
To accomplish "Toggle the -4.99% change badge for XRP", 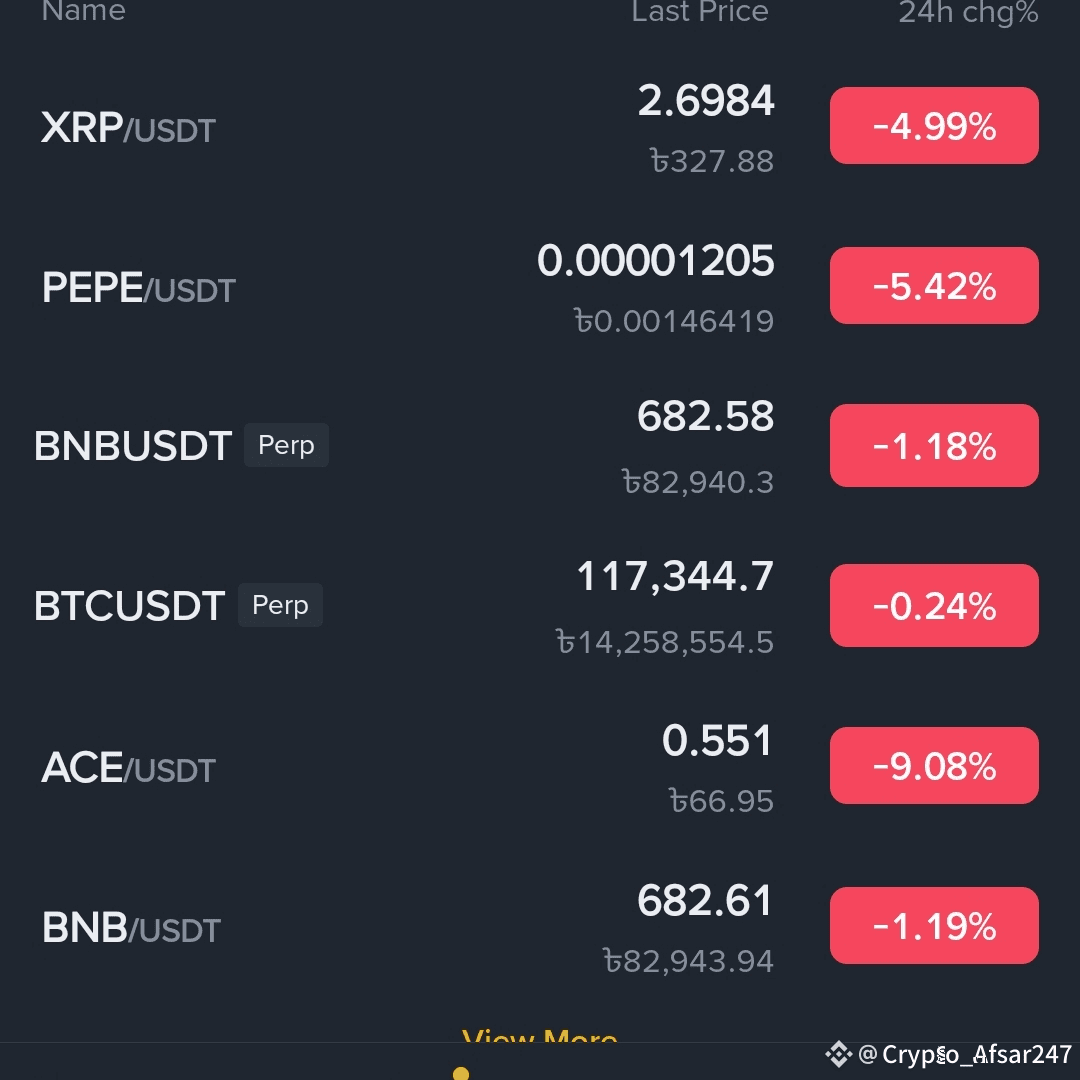I will (x=934, y=126).
